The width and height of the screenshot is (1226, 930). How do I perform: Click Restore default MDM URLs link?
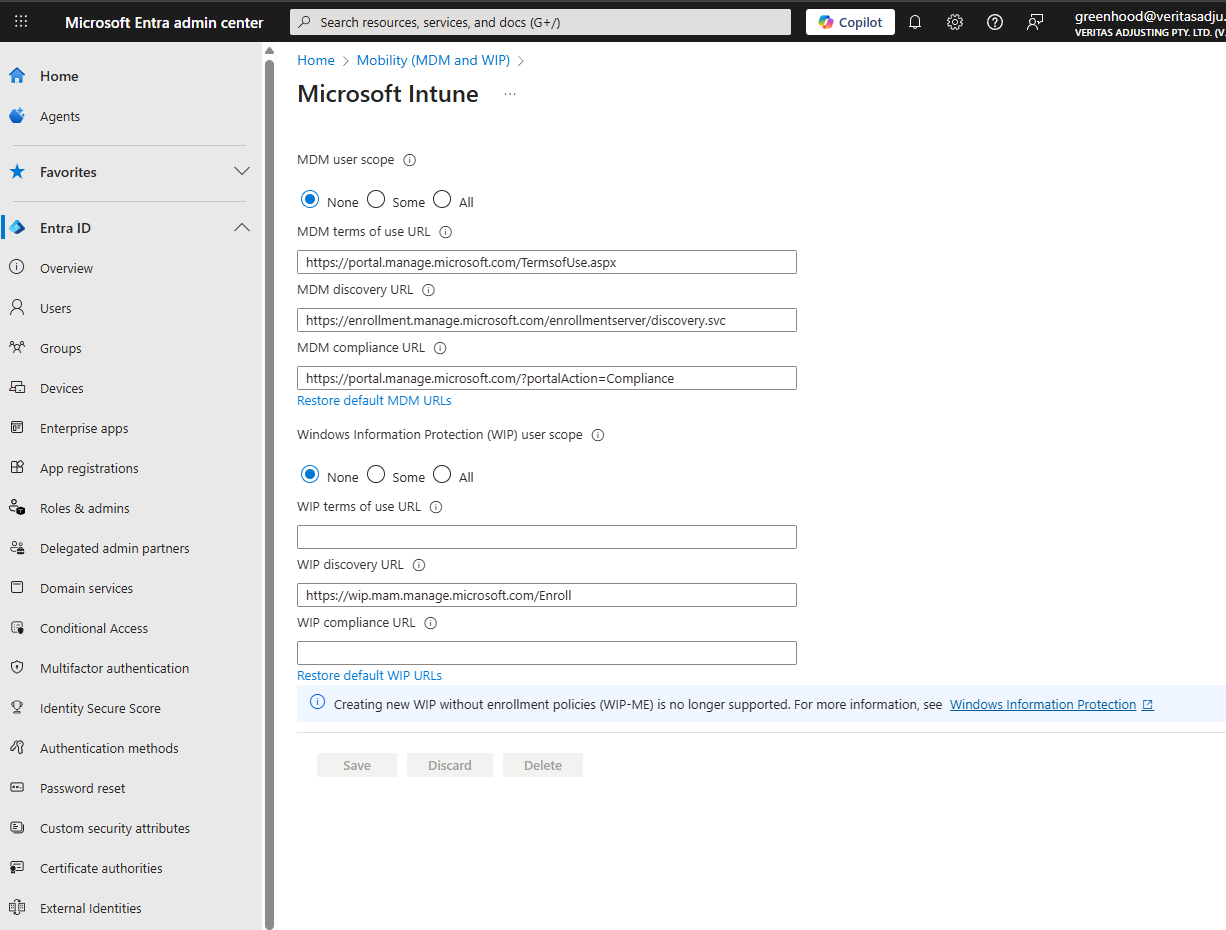(x=374, y=401)
